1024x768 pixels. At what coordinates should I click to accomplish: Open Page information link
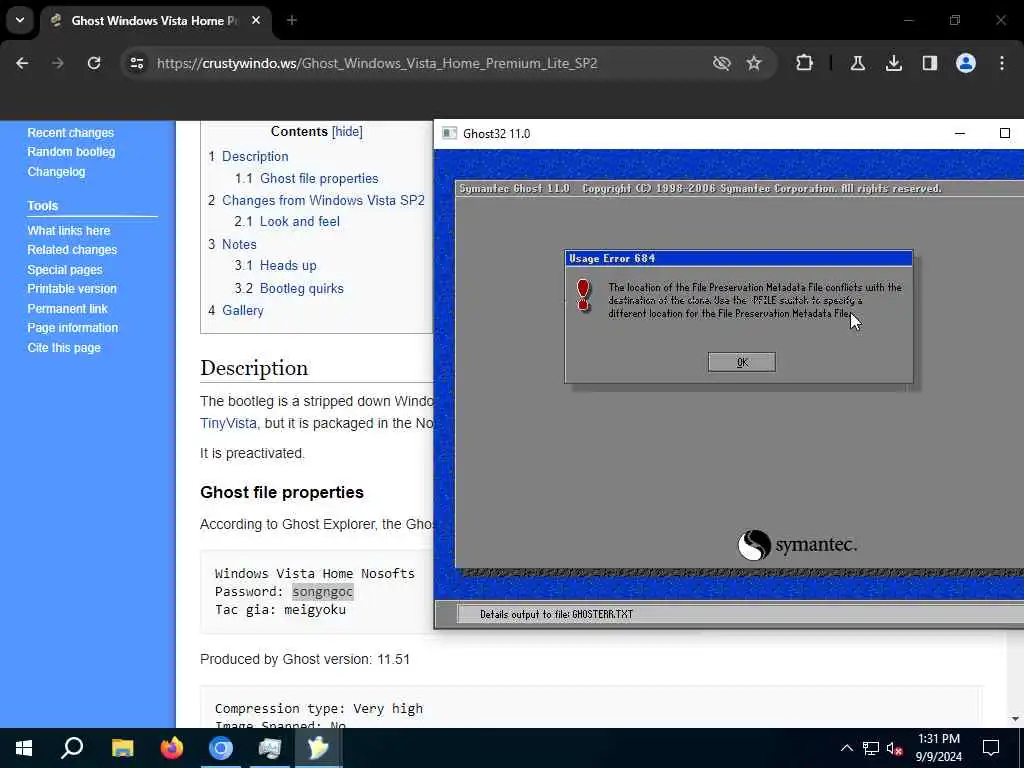(x=72, y=328)
